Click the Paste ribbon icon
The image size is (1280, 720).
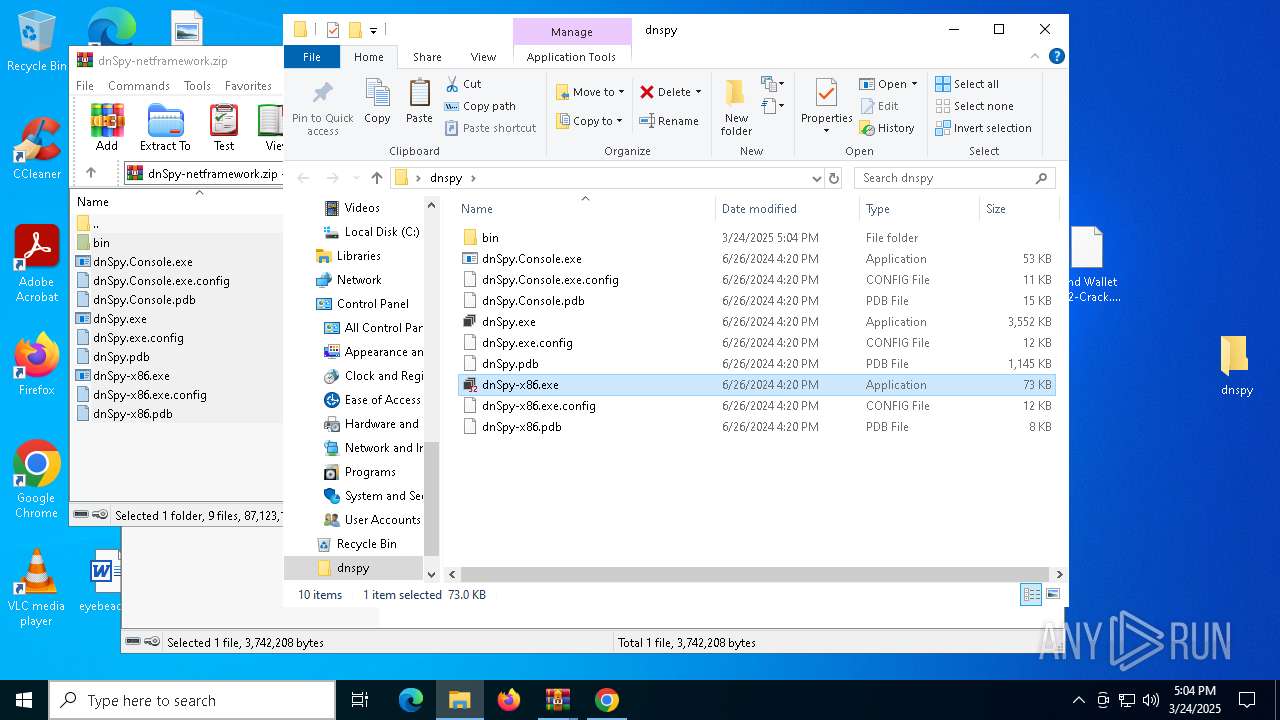coord(419,101)
